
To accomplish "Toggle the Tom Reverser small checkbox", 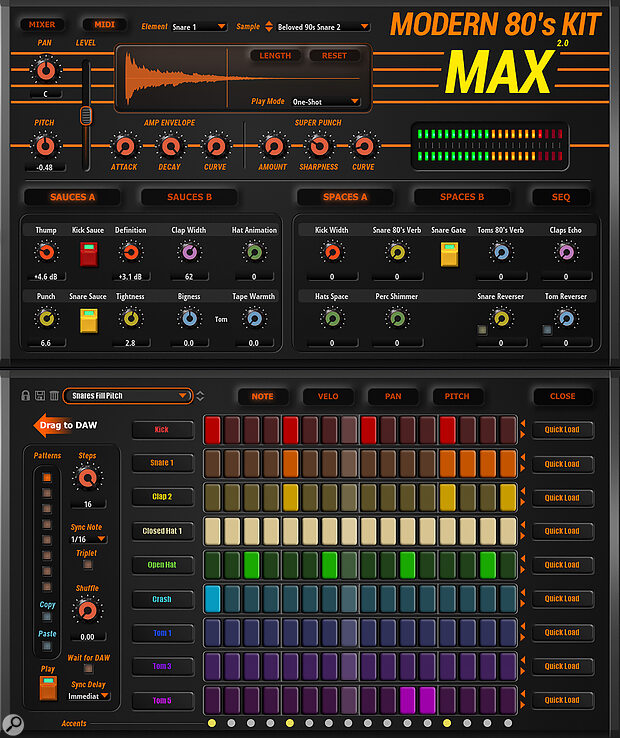I will [547, 329].
